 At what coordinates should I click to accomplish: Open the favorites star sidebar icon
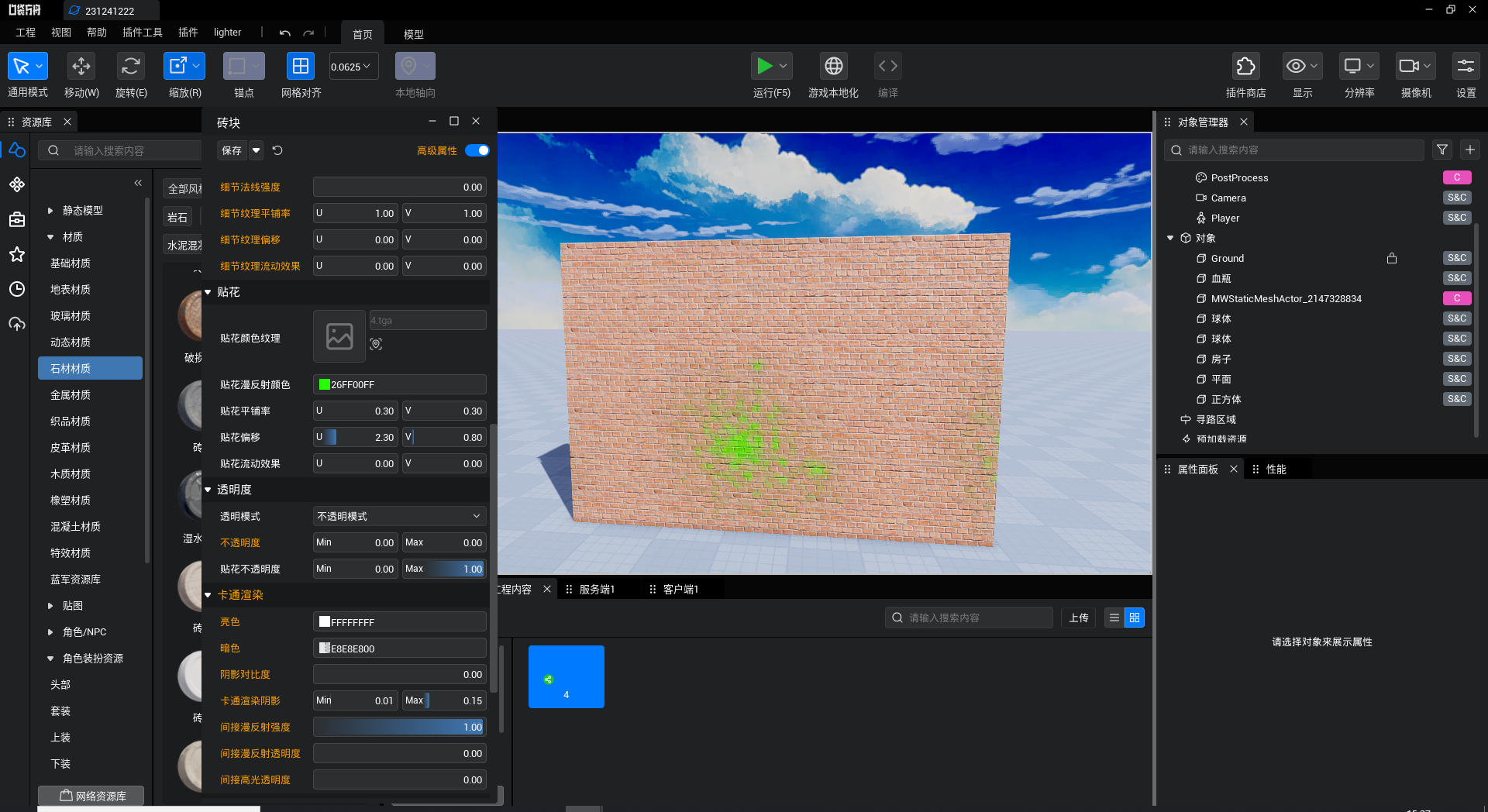pos(17,254)
